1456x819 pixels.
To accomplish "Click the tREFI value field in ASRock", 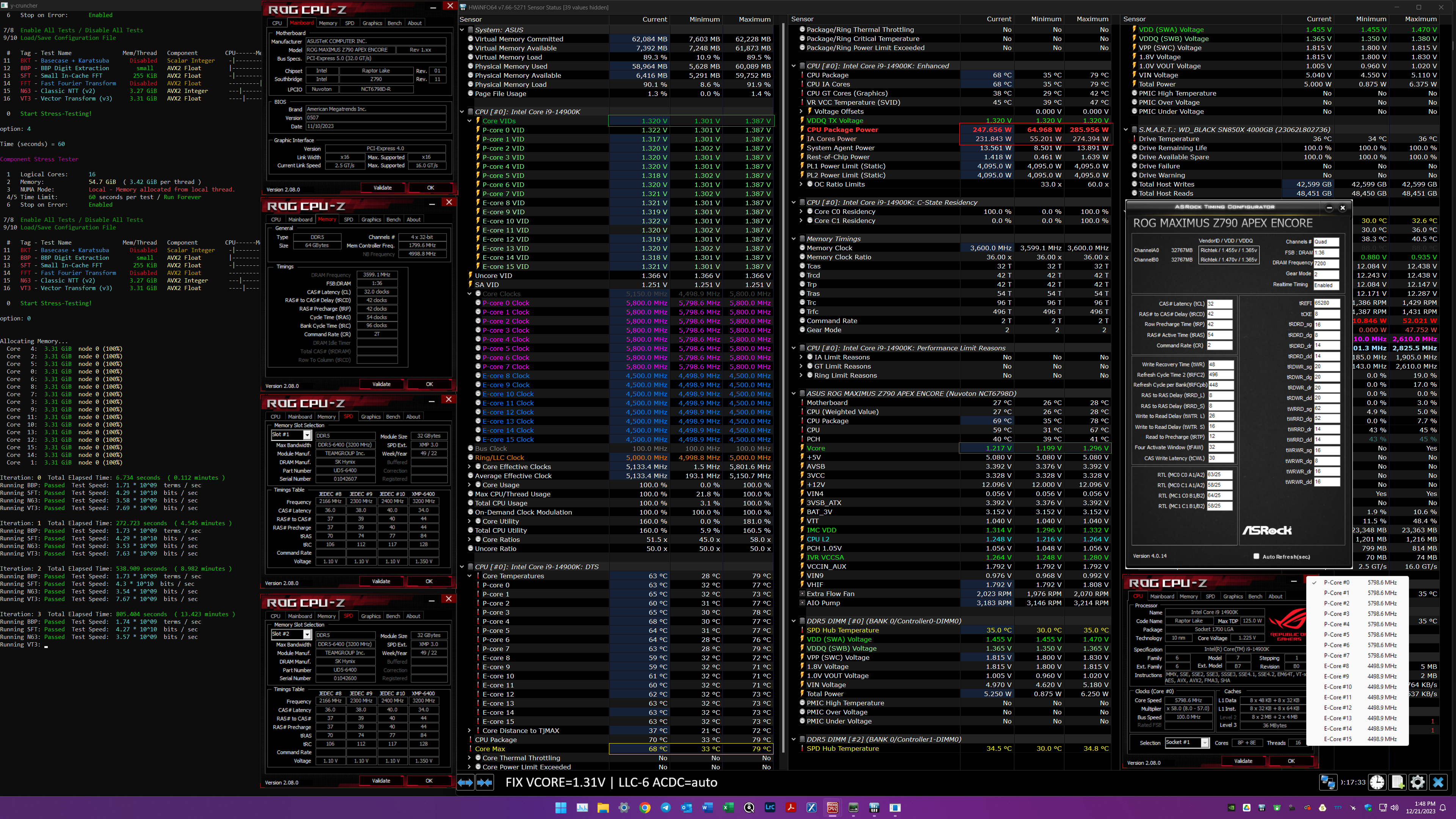I will (x=1327, y=303).
